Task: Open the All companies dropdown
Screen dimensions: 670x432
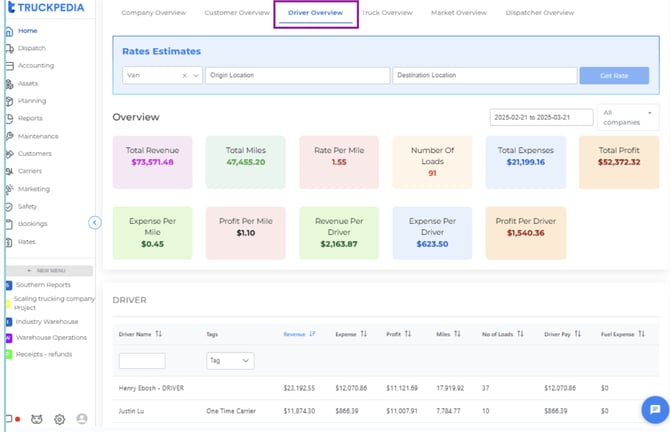Action: 628,117
